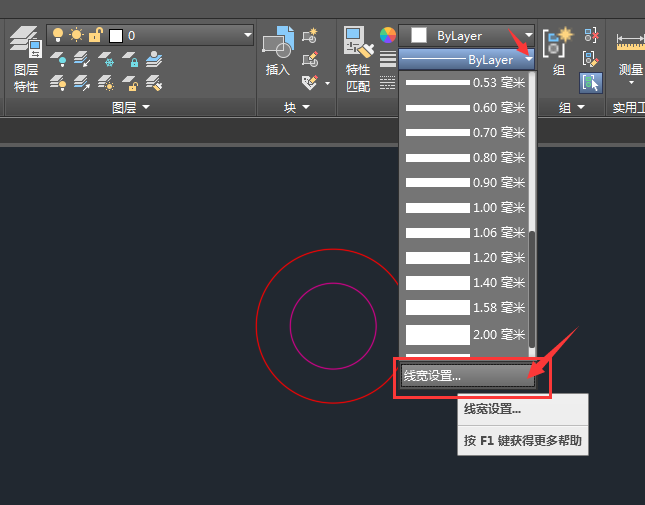The width and height of the screenshot is (645, 505).
Task: Select 0.90 毫米 lineweight
Action: tap(465, 183)
